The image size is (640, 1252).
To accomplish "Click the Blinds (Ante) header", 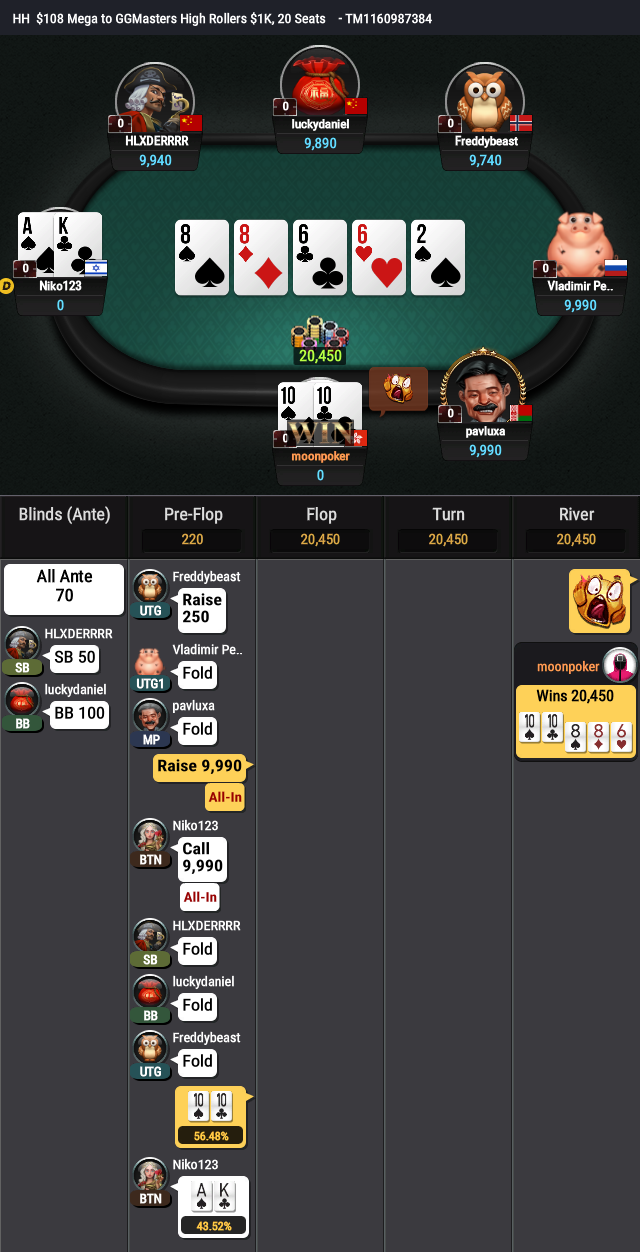I will [x=64, y=515].
